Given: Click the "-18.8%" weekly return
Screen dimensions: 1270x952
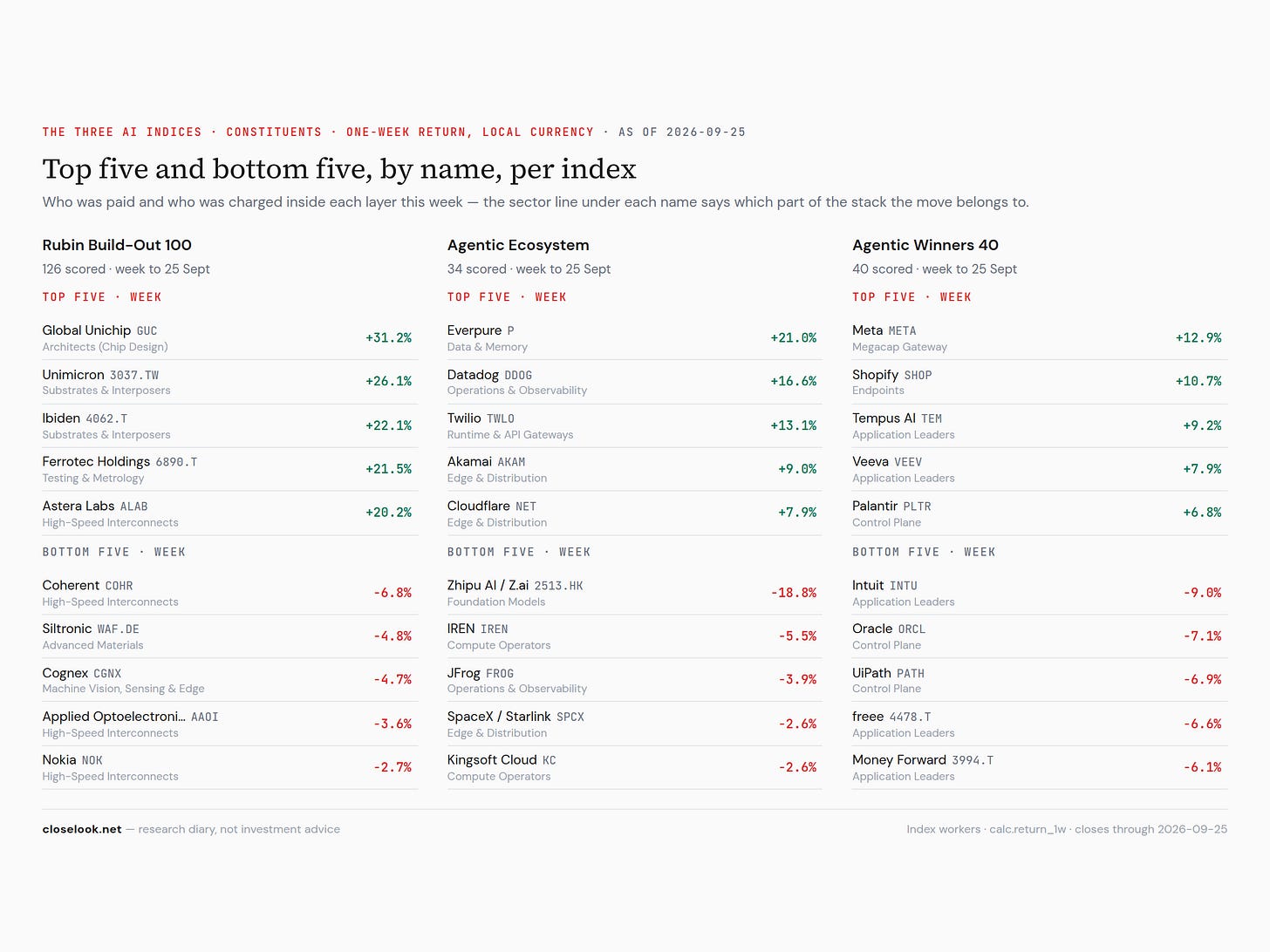Looking at the screenshot, I should 794,592.
